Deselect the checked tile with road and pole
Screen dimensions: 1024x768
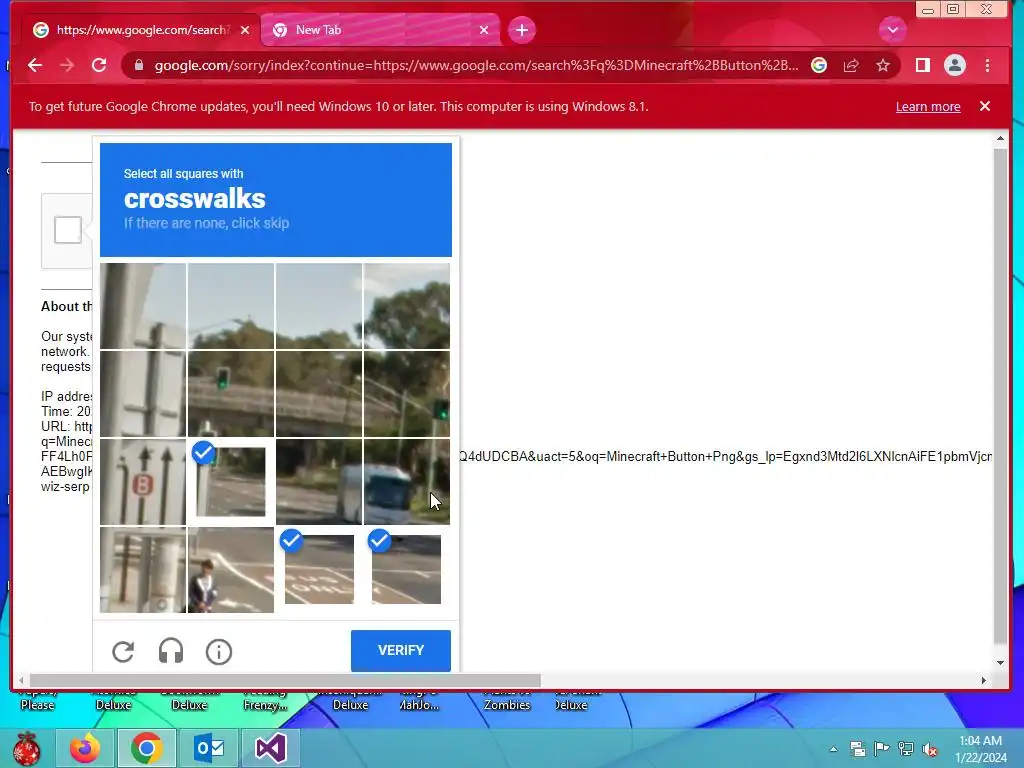tap(231, 482)
